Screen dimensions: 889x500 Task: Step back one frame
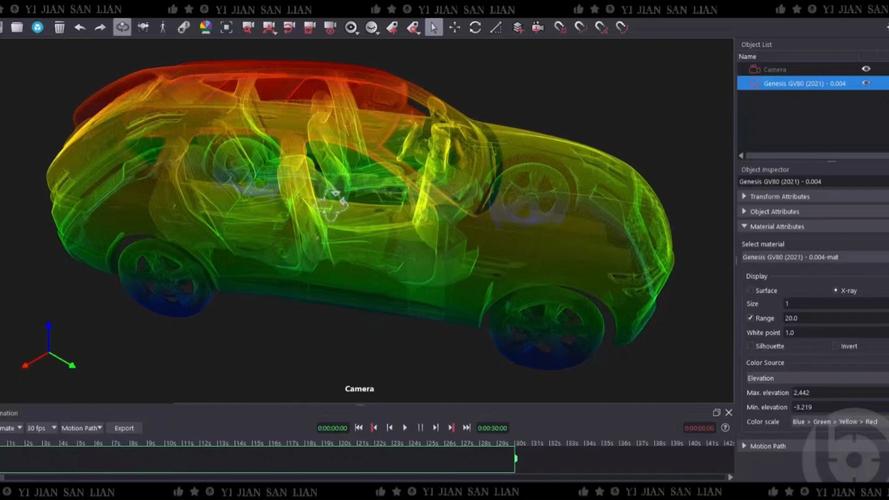(390, 427)
